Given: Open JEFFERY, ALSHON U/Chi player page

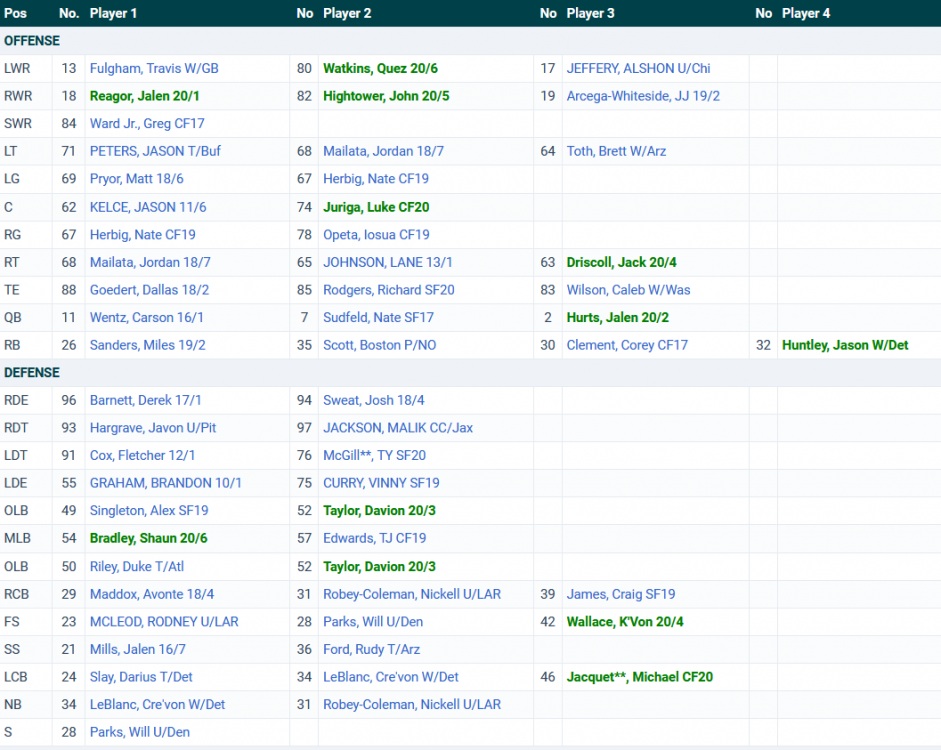Looking at the screenshot, I should click(639, 68).
